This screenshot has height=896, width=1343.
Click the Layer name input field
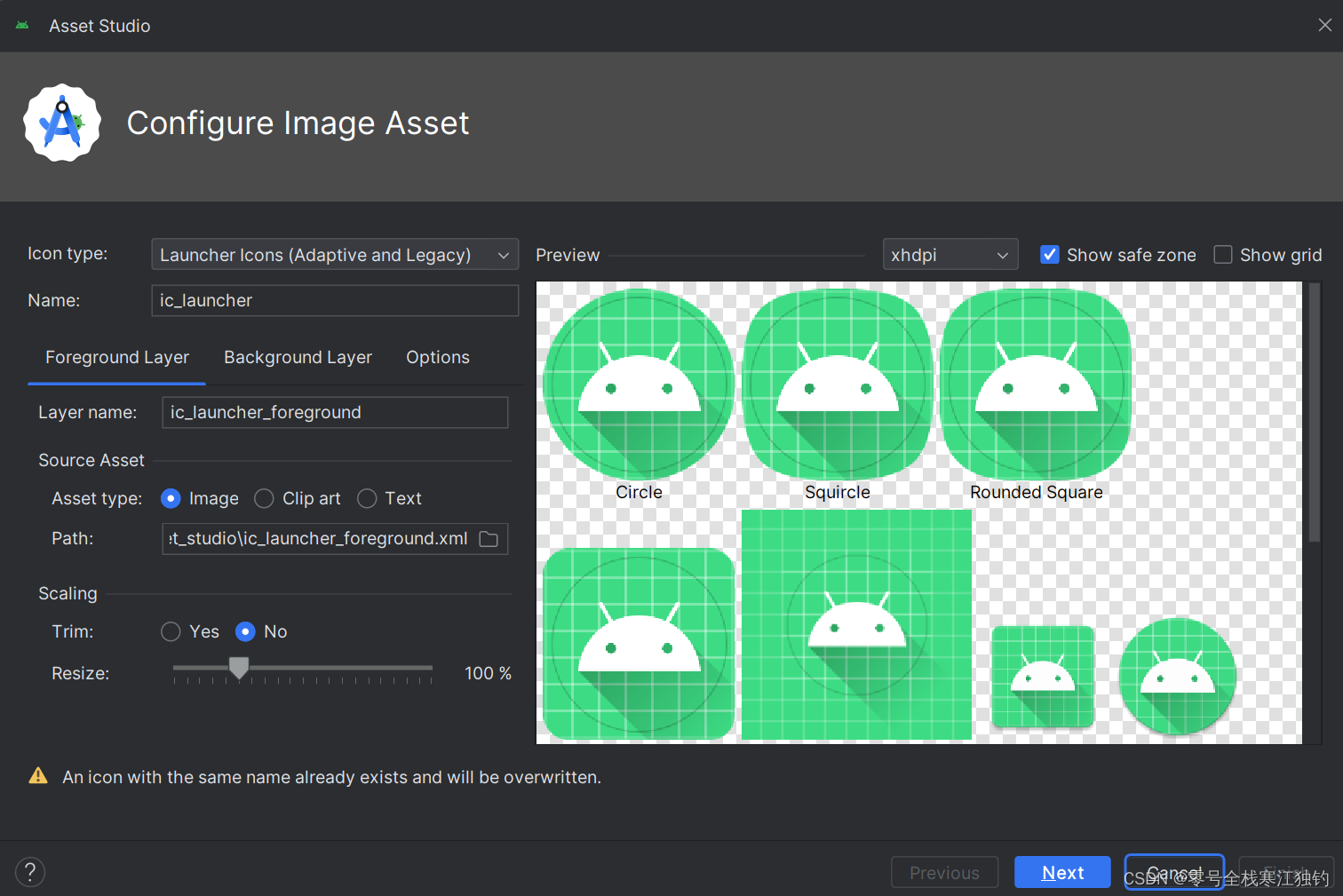335,412
